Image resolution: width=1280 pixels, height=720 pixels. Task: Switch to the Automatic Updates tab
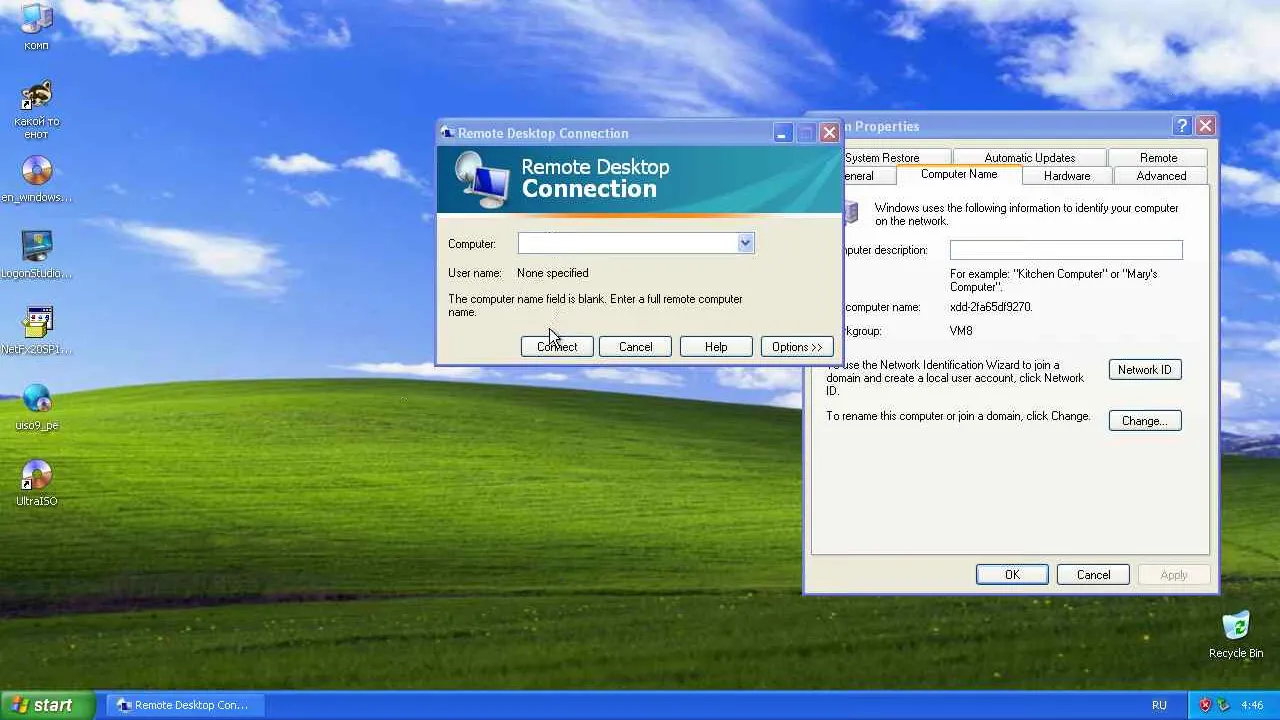coord(1029,158)
